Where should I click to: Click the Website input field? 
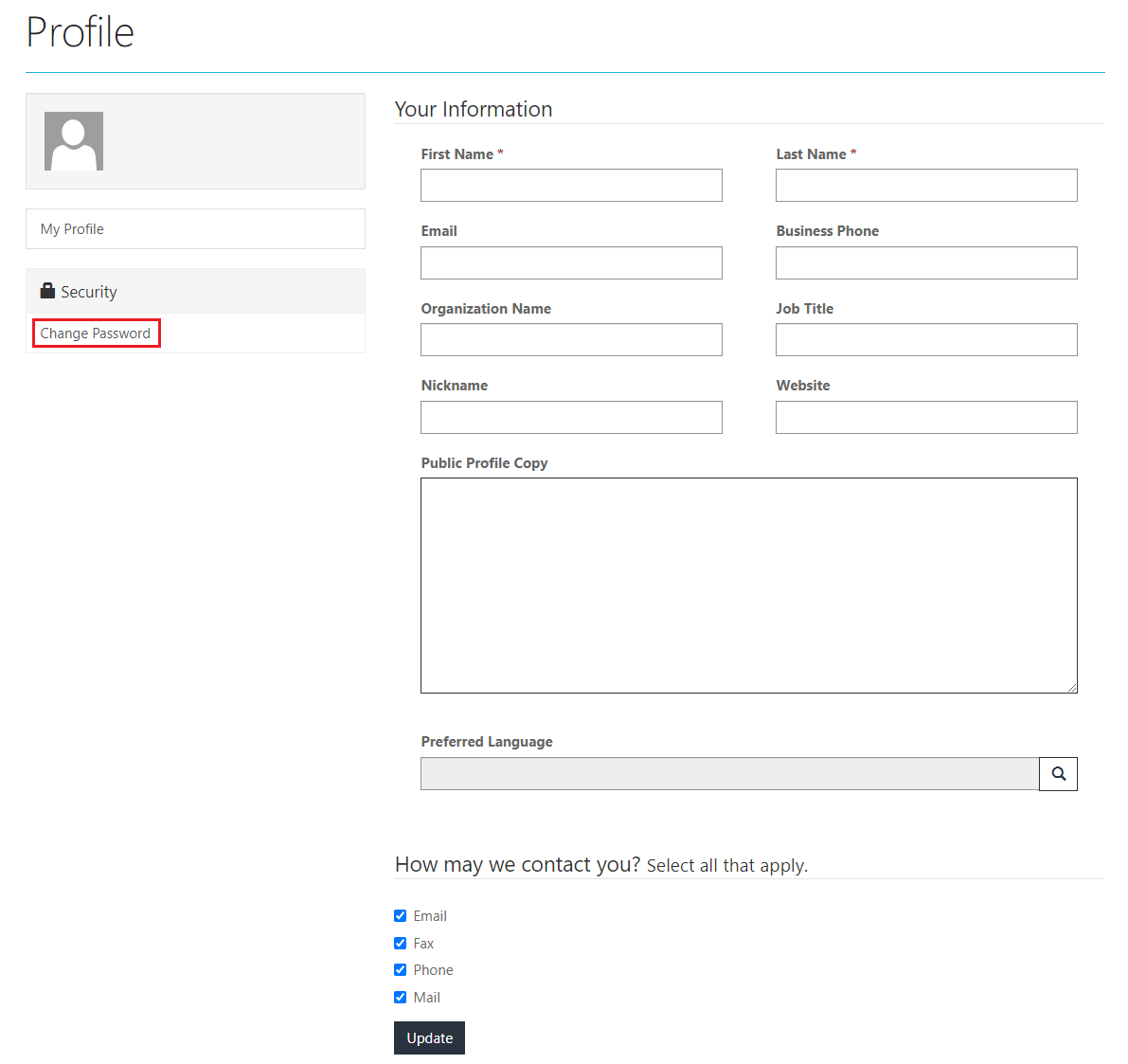(x=926, y=418)
